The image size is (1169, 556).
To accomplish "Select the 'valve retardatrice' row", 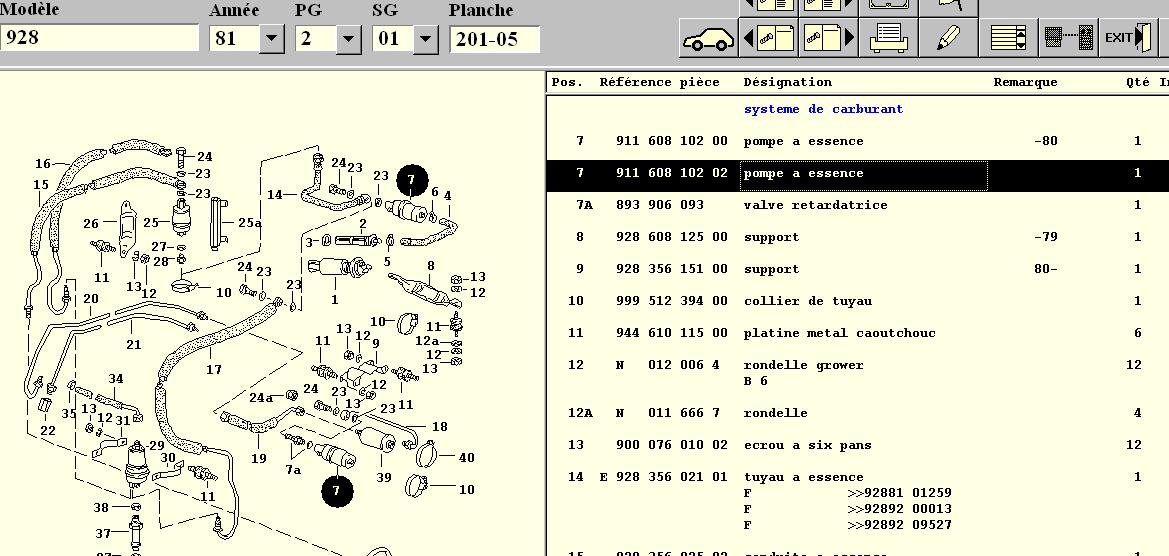I will pyautogui.click(x=857, y=205).
